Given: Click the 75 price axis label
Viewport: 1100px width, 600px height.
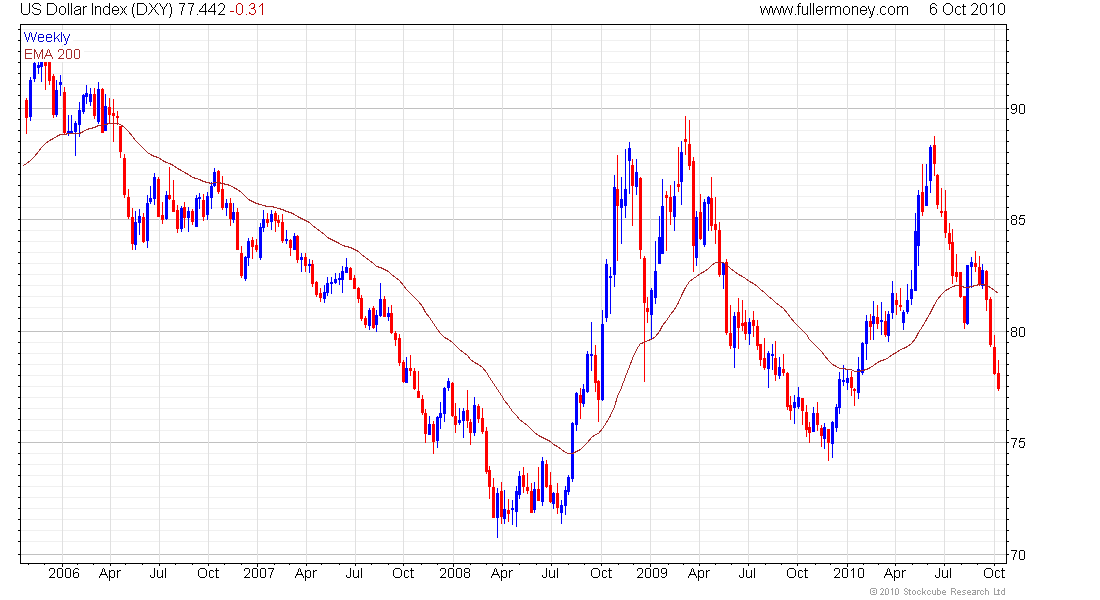Looking at the screenshot, I should click(1017, 443).
